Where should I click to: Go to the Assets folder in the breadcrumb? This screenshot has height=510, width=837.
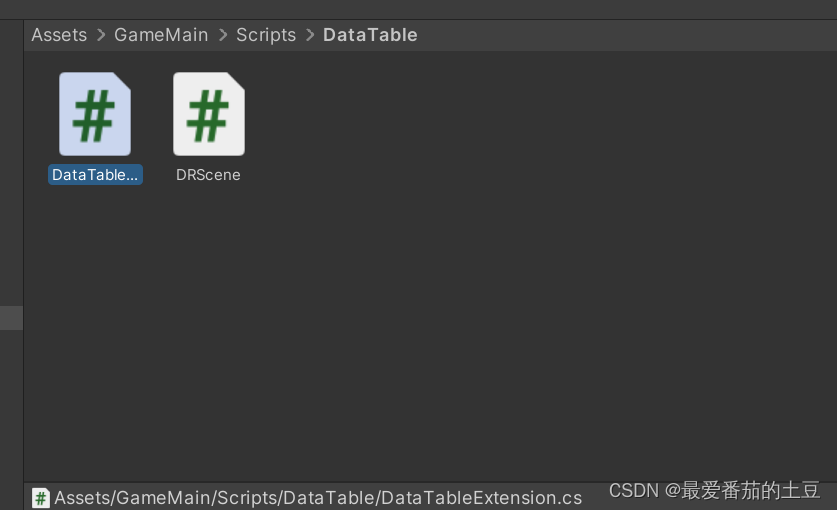coord(59,35)
